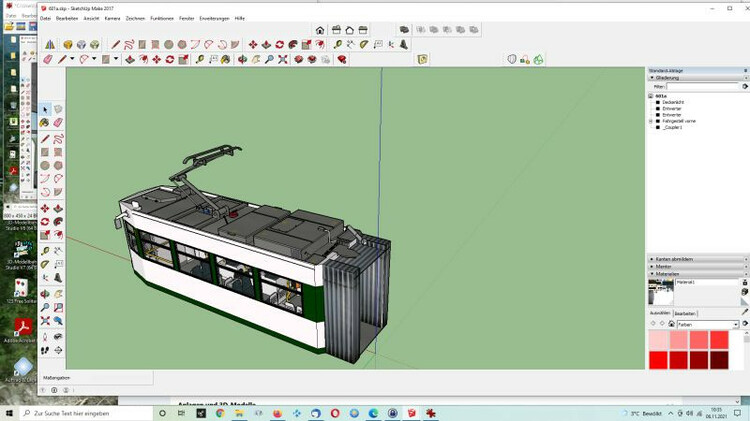
Task: Click the back arrow in materials browser
Action: point(653,324)
